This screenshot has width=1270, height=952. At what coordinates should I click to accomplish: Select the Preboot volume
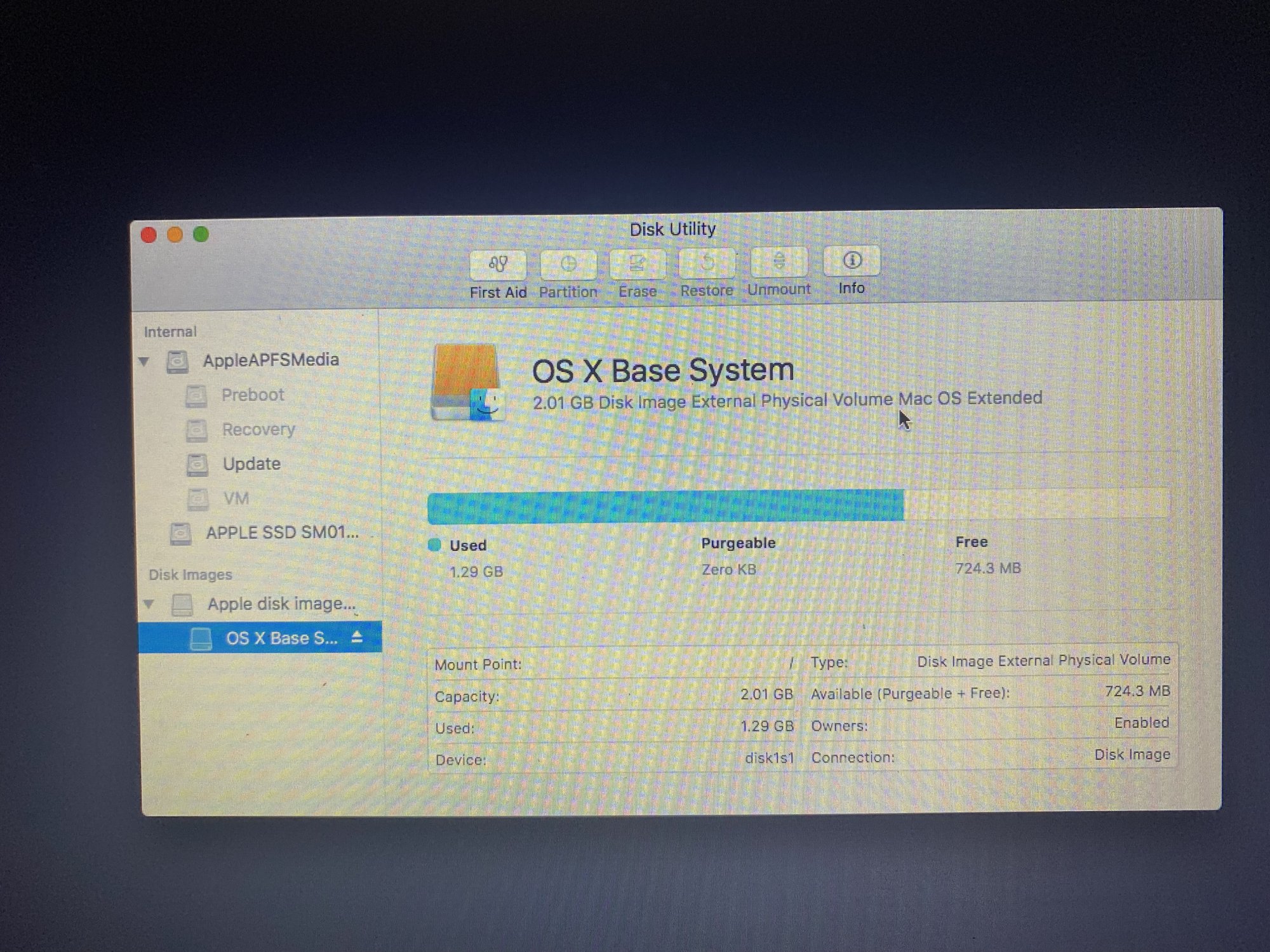(x=252, y=395)
